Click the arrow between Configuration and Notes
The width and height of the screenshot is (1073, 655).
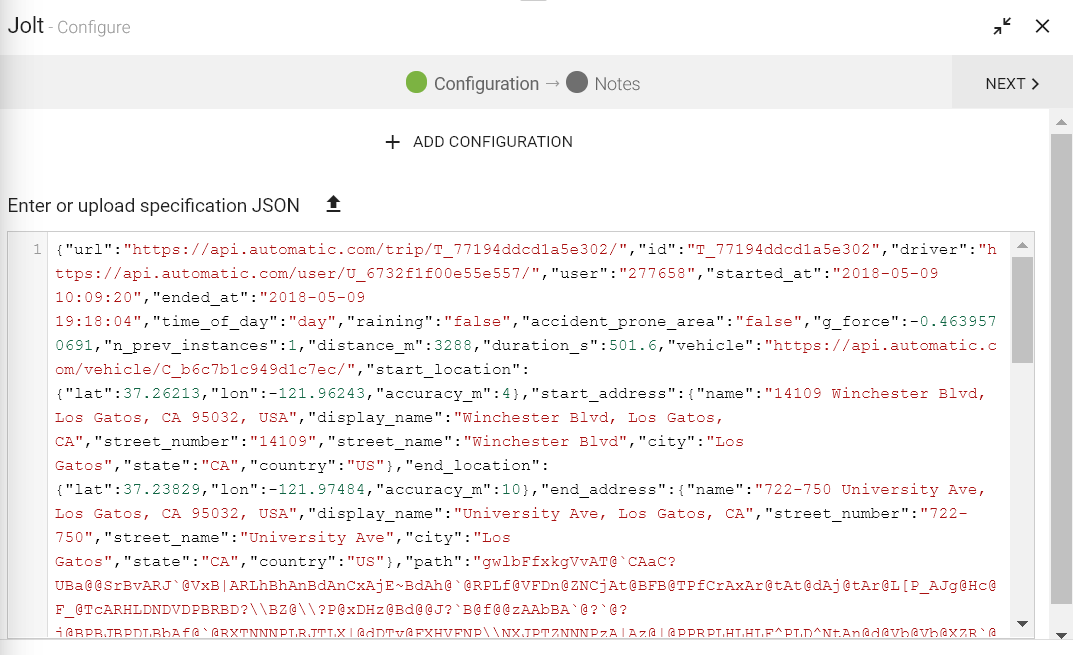tap(552, 84)
